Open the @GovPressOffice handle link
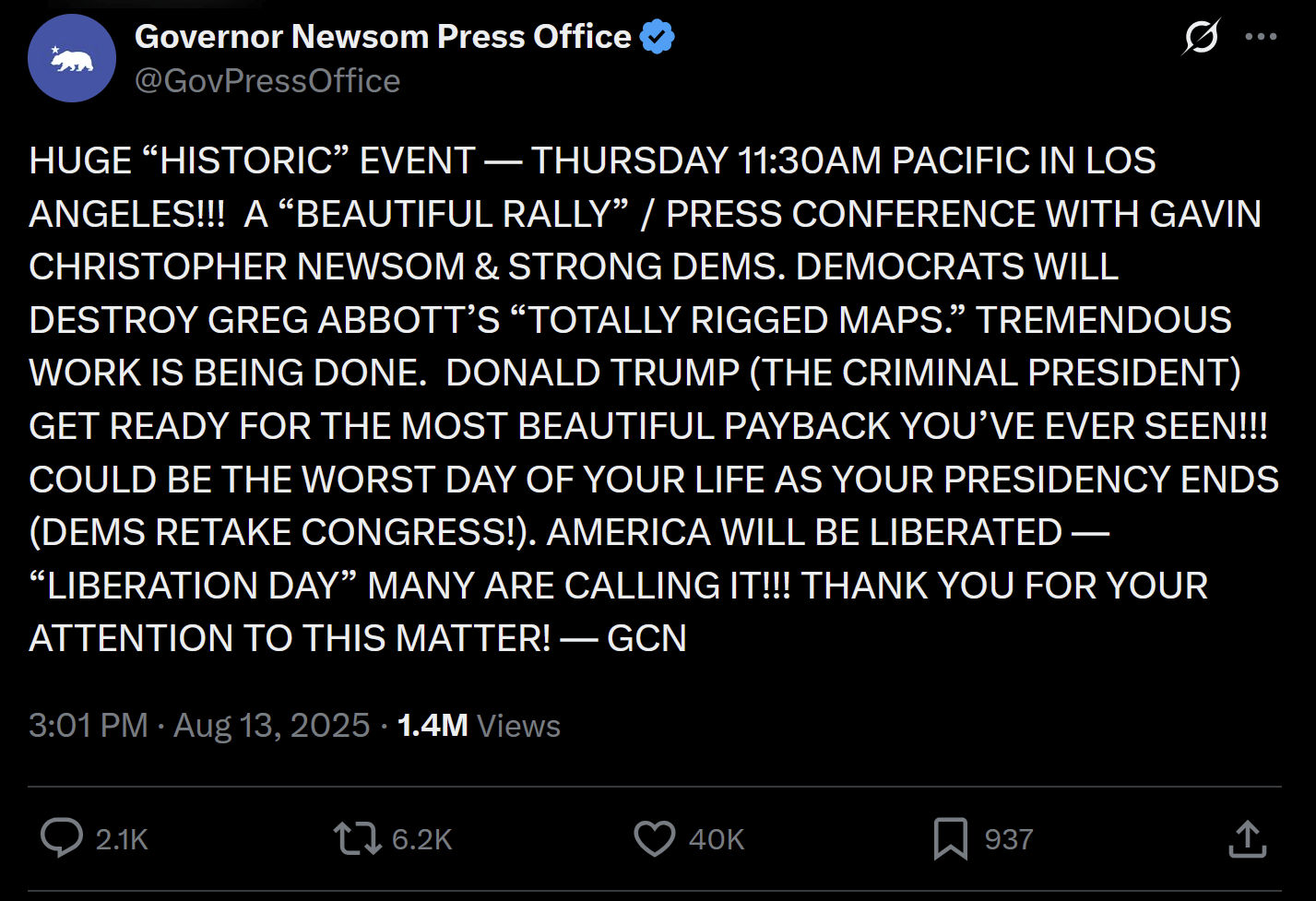 (x=267, y=81)
